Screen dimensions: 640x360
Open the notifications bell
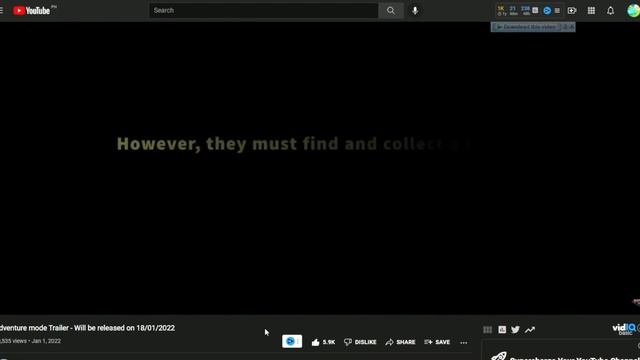[x=610, y=11]
